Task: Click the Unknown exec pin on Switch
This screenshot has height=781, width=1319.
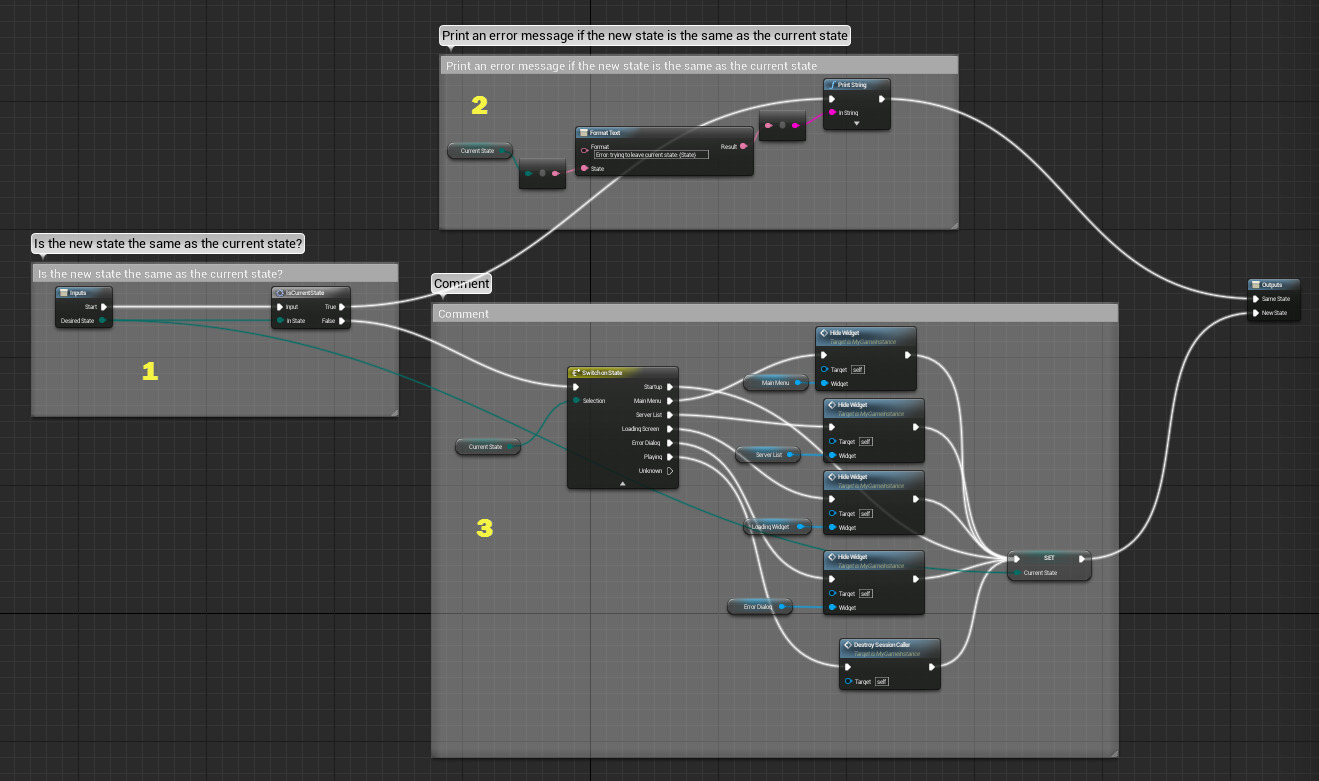Action: pyautogui.click(x=670, y=471)
